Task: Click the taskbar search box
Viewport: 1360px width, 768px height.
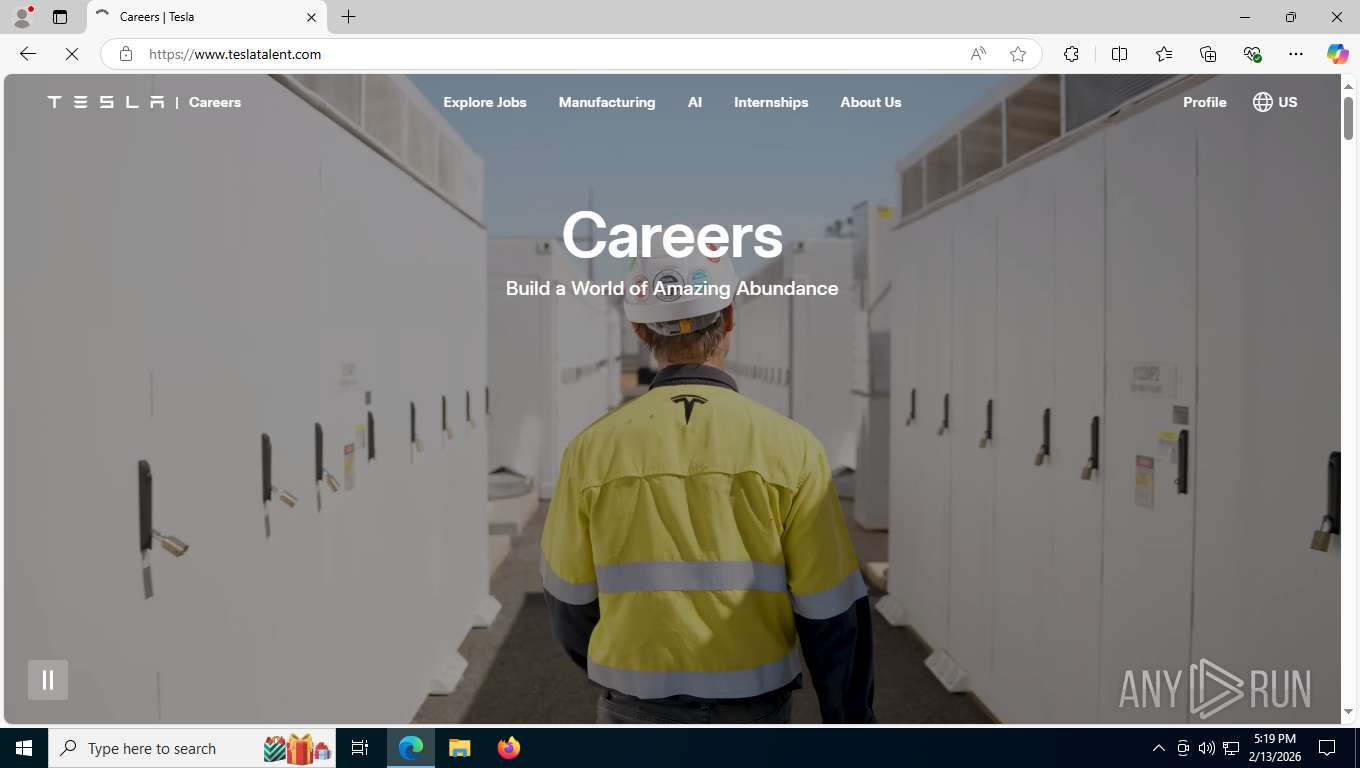Action: tap(193, 748)
